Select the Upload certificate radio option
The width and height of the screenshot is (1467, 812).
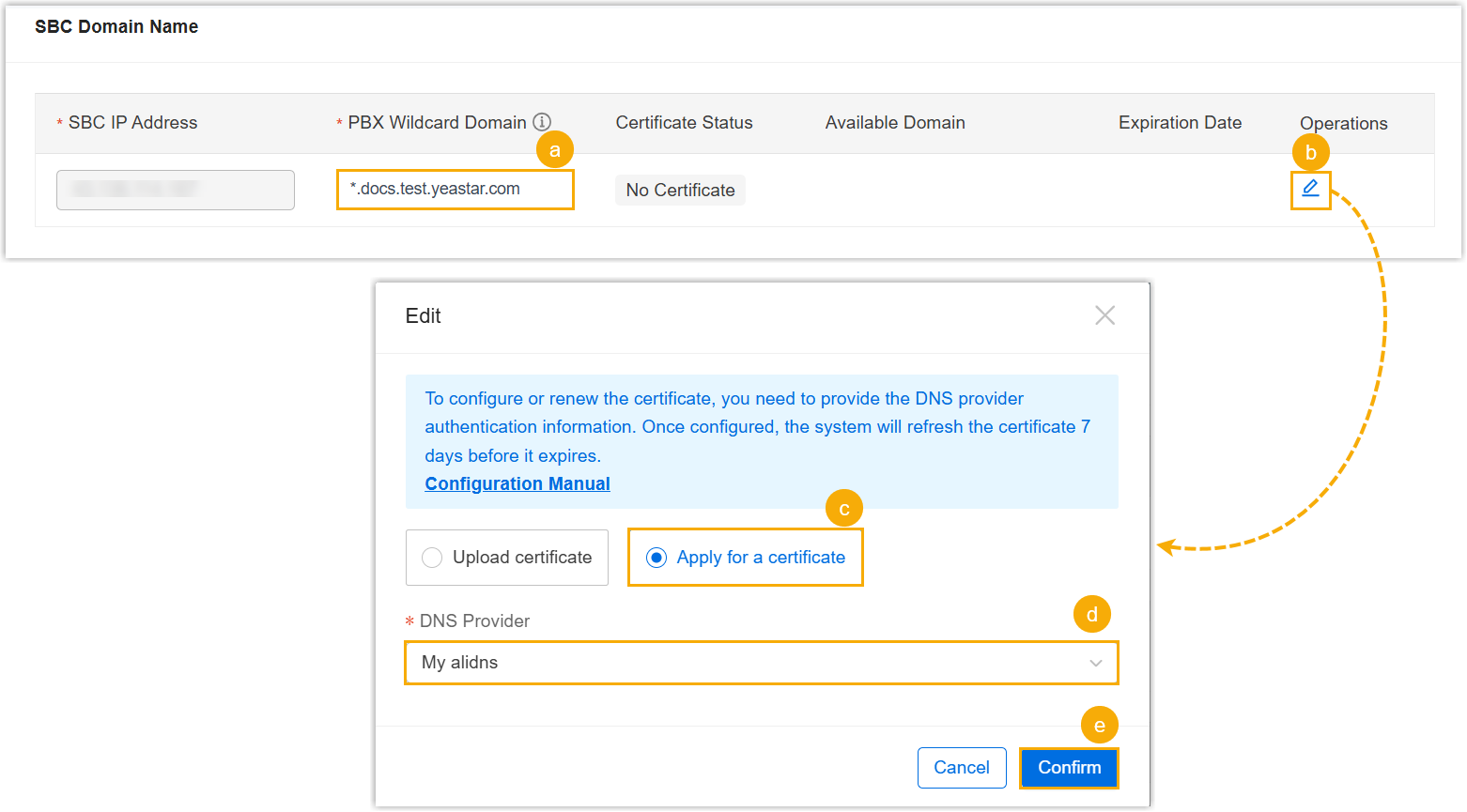432,558
